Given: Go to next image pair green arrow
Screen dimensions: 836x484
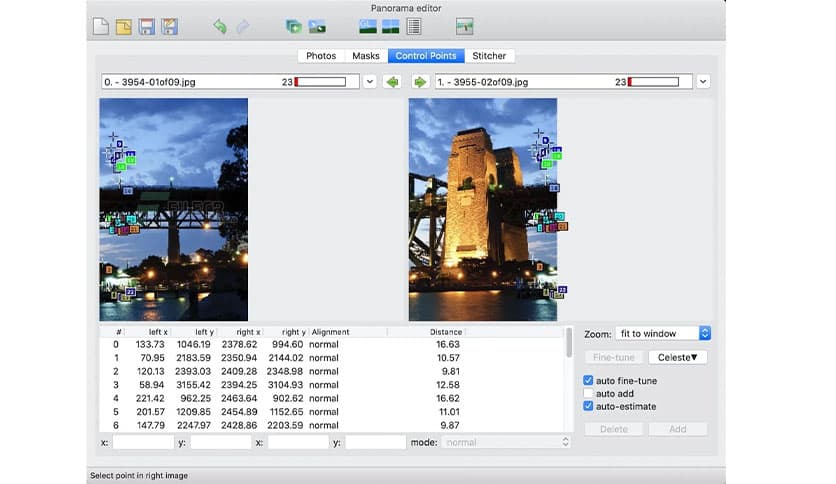Looking at the screenshot, I should 420,82.
